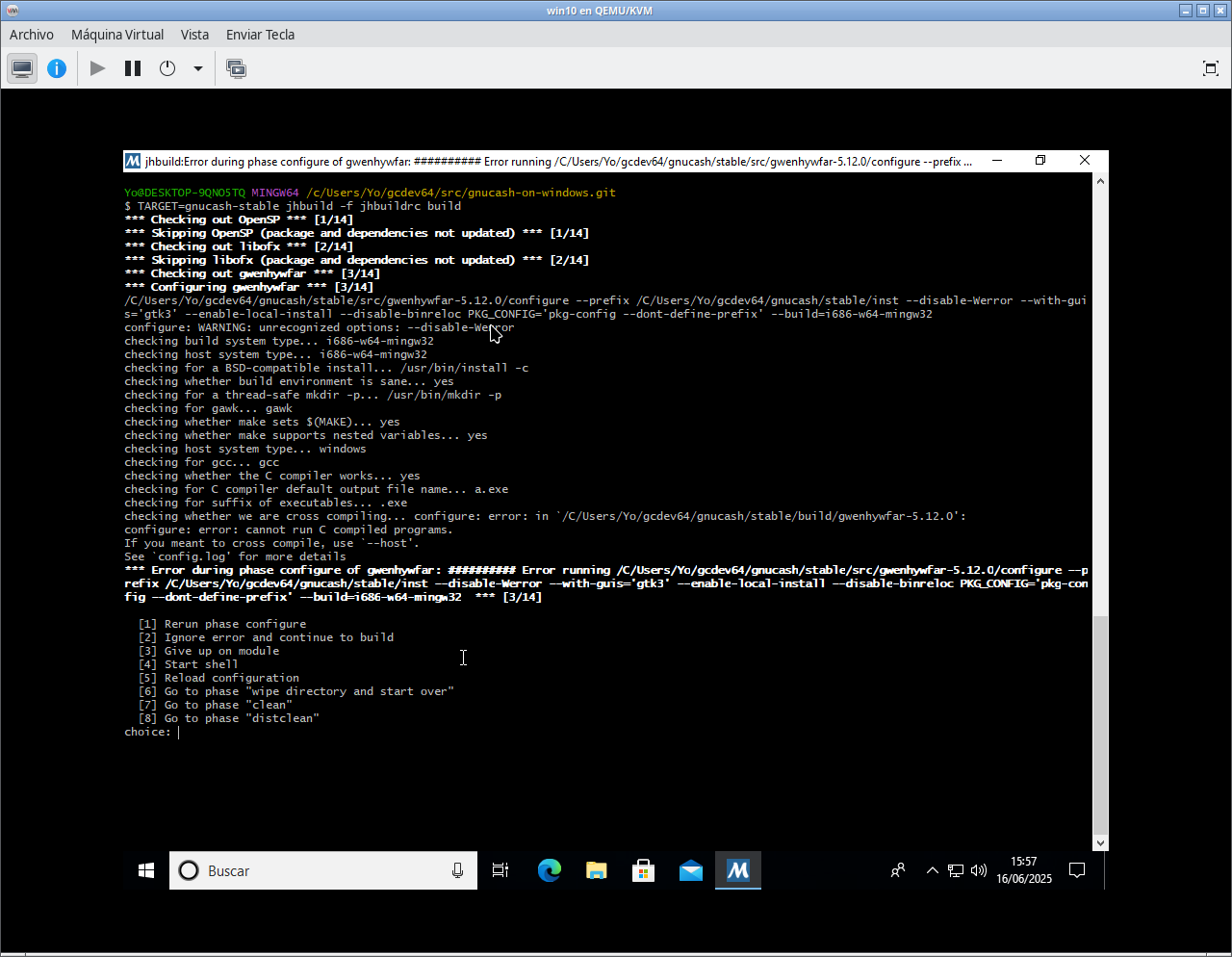Close the jhbuild terminal window
This screenshot has height=957, width=1232.
pyautogui.click(x=1085, y=161)
